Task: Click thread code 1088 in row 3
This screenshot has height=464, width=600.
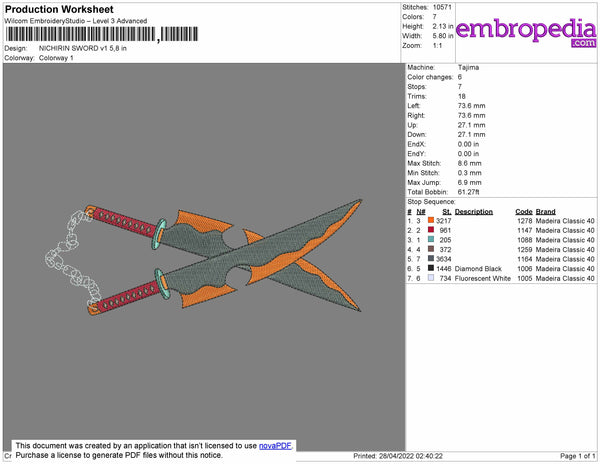Action: coord(525,240)
